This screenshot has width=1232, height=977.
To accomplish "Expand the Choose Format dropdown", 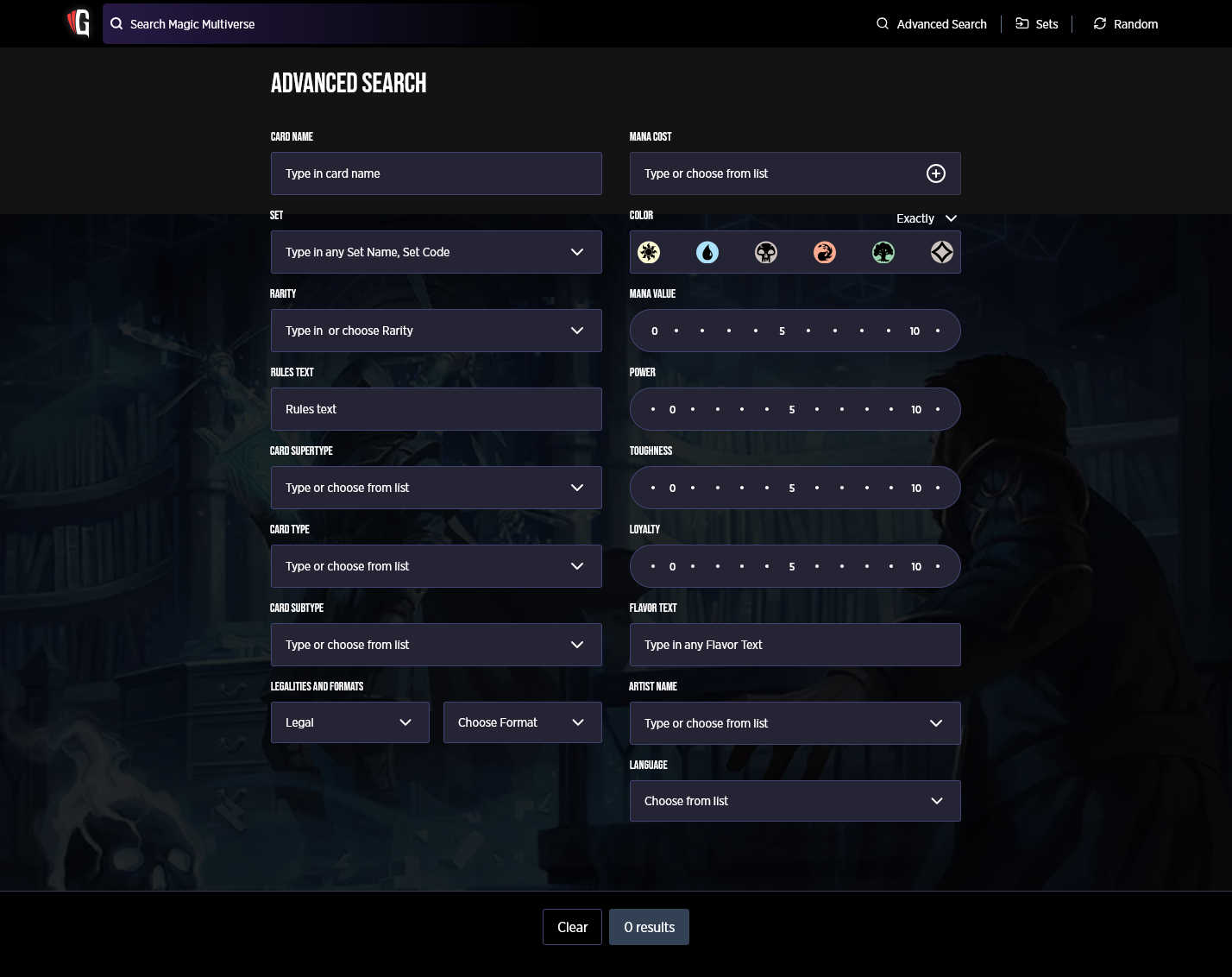I will (522, 722).
